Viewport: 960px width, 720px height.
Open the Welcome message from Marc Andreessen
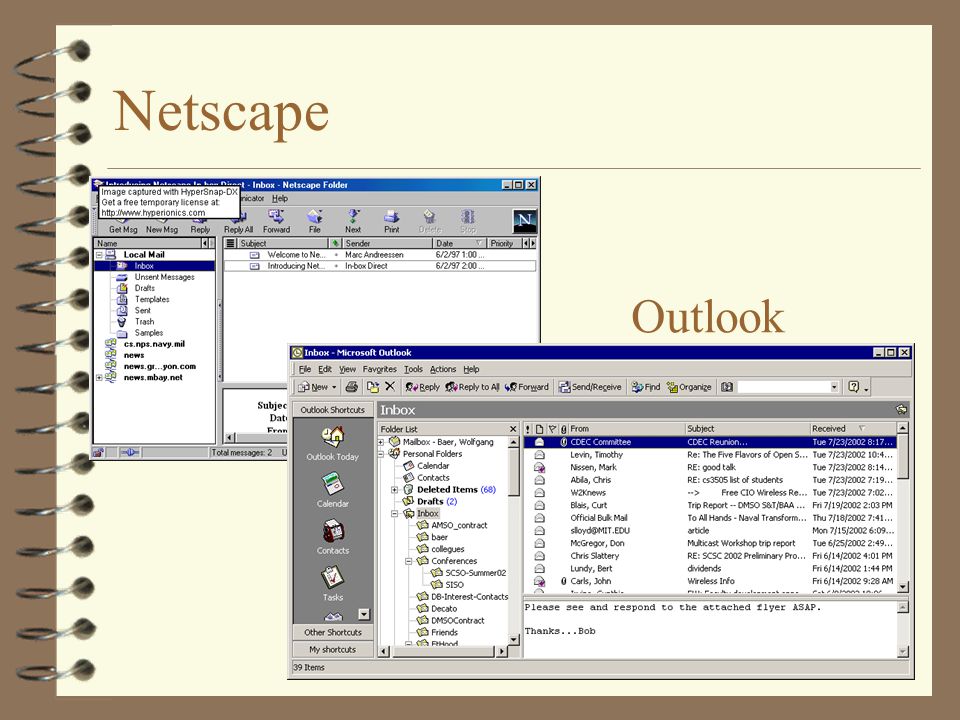tap(380, 255)
